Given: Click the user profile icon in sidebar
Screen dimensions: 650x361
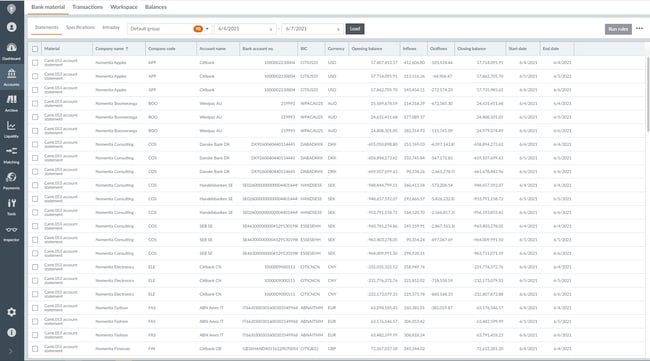Looking at the screenshot, I should pyautogui.click(x=12, y=27).
